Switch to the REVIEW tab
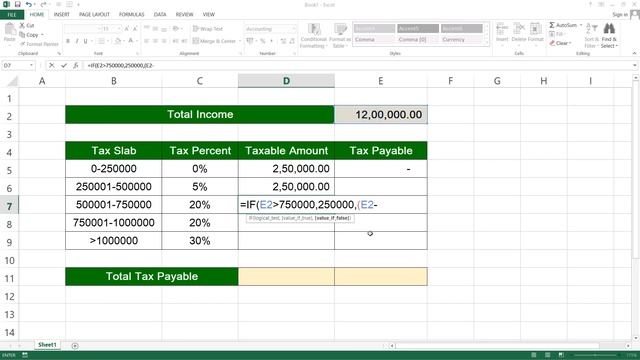This screenshot has width=640, height=360. (184, 14)
